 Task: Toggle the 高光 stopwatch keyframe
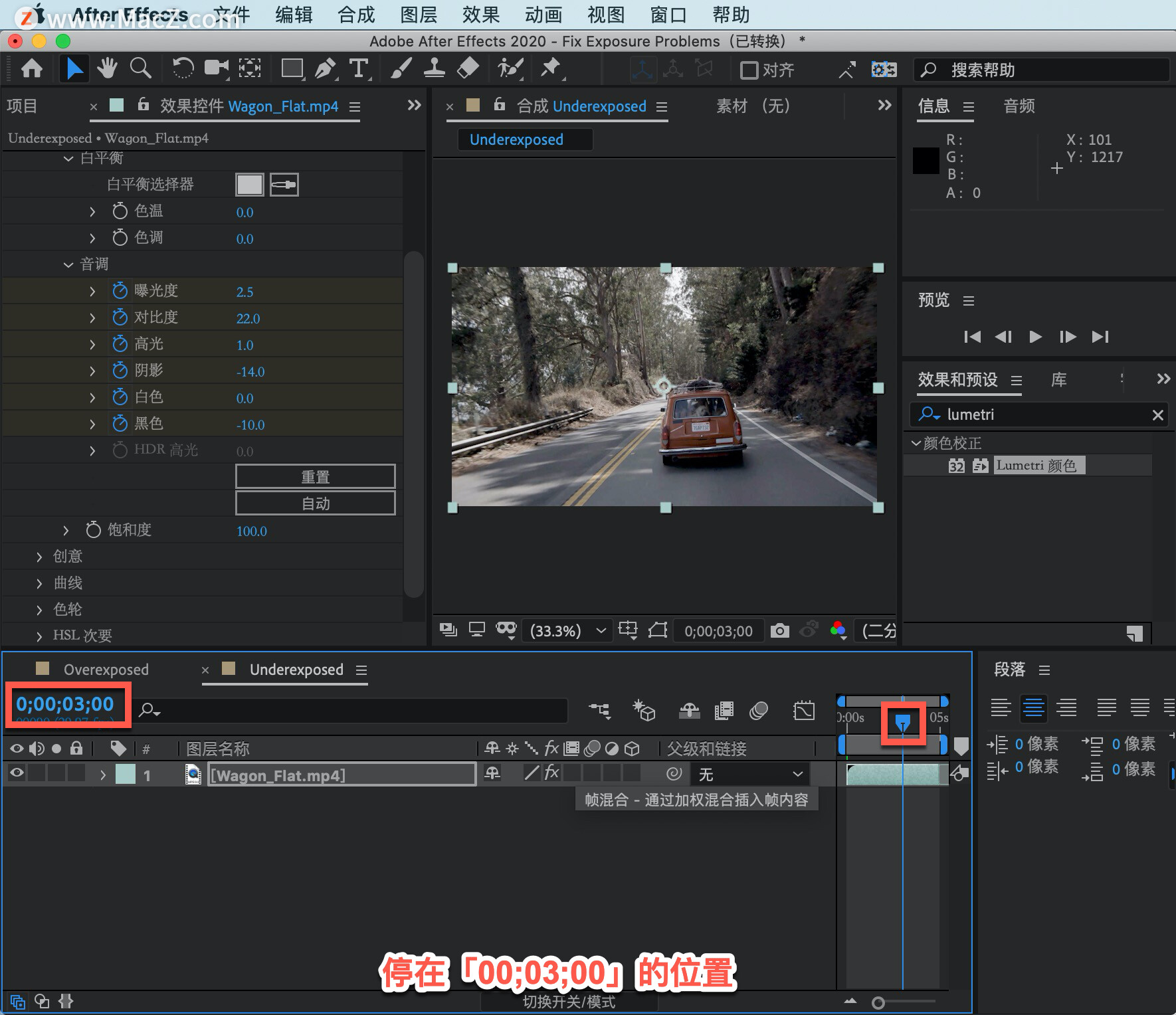(x=120, y=343)
